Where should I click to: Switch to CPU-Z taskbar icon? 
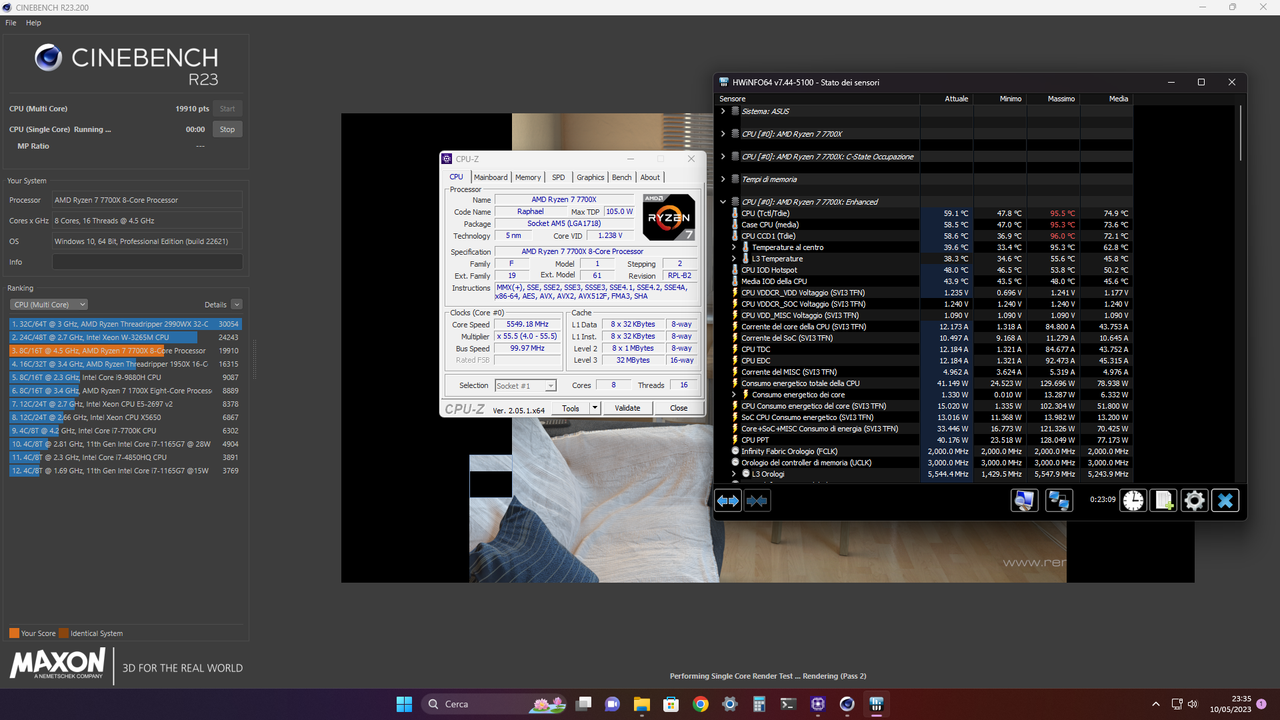(x=818, y=704)
